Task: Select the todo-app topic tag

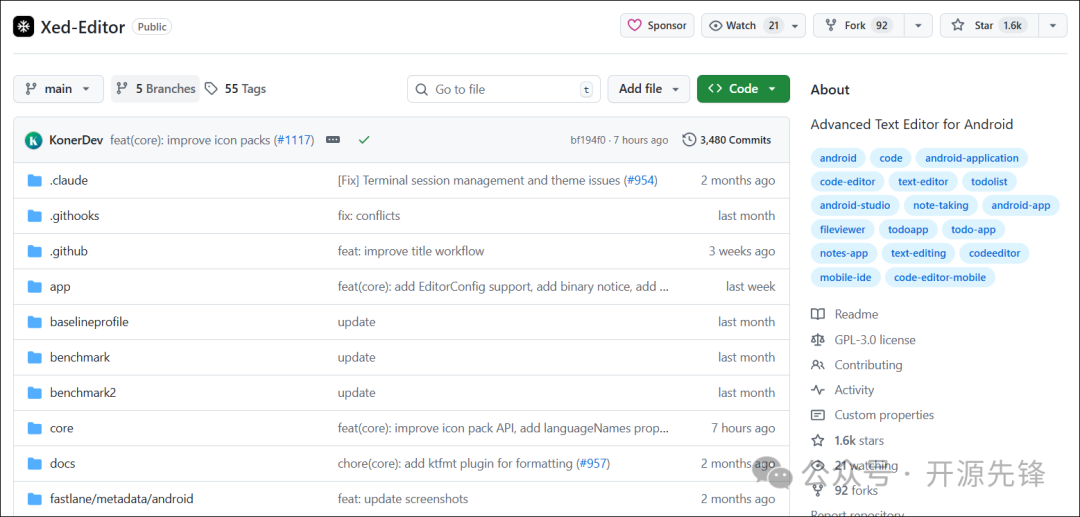Action: pyautogui.click(x=973, y=229)
